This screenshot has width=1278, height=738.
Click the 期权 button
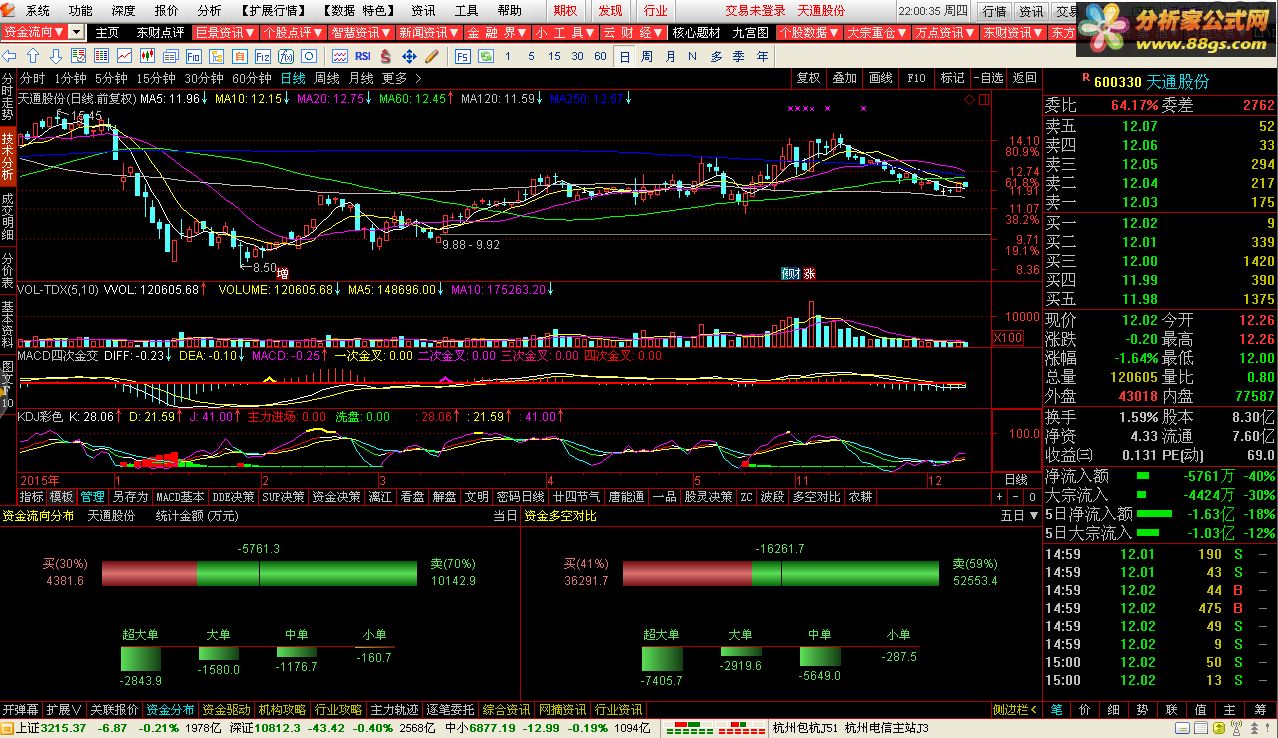point(565,10)
